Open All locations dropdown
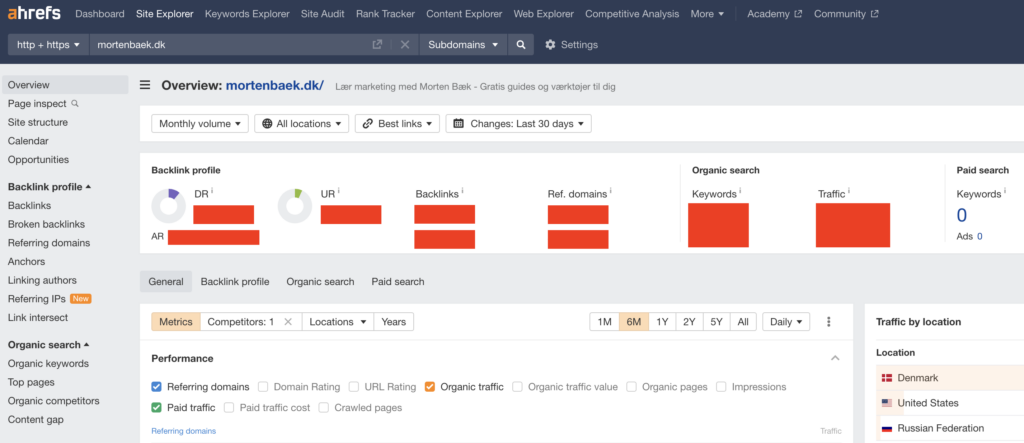The image size is (1024, 443). point(302,123)
